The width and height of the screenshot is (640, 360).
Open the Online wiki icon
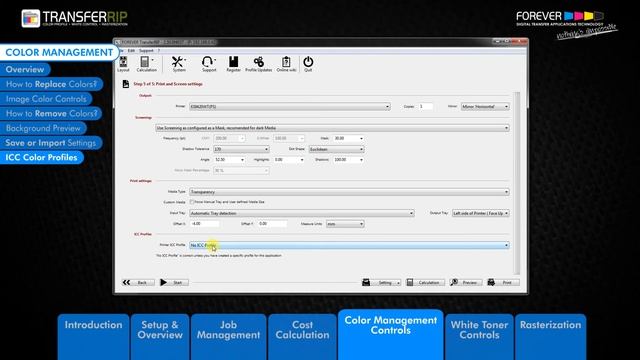click(x=286, y=64)
